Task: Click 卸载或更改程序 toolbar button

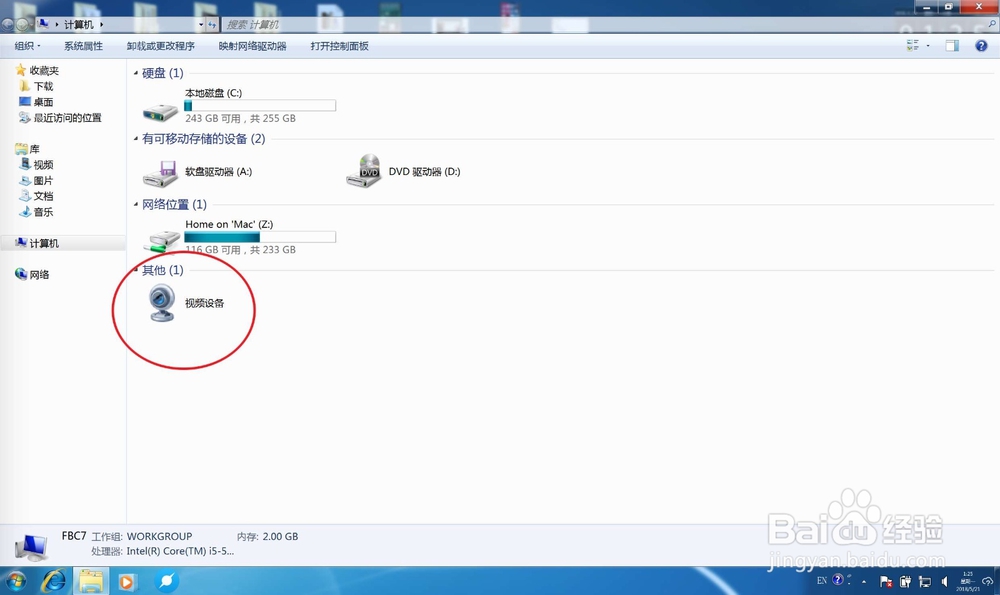Action: (x=160, y=46)
